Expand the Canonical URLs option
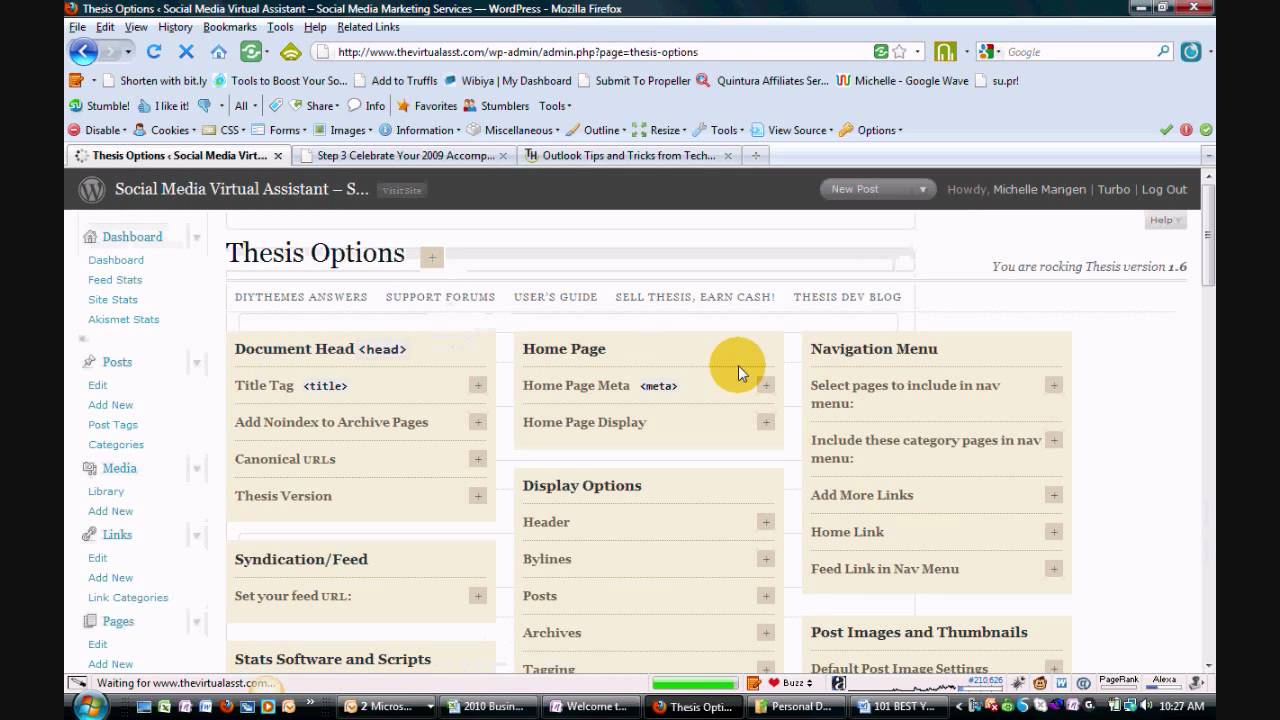This screenshot has width=1280, height=720. 478,459
